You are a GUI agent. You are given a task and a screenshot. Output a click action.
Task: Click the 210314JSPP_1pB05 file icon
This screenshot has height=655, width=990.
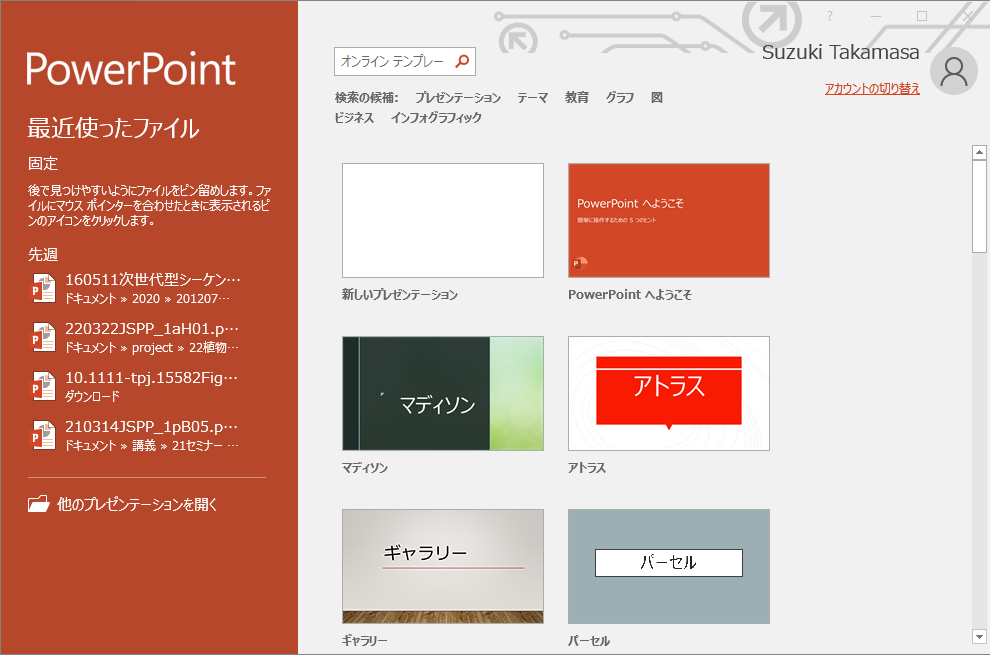43,435
